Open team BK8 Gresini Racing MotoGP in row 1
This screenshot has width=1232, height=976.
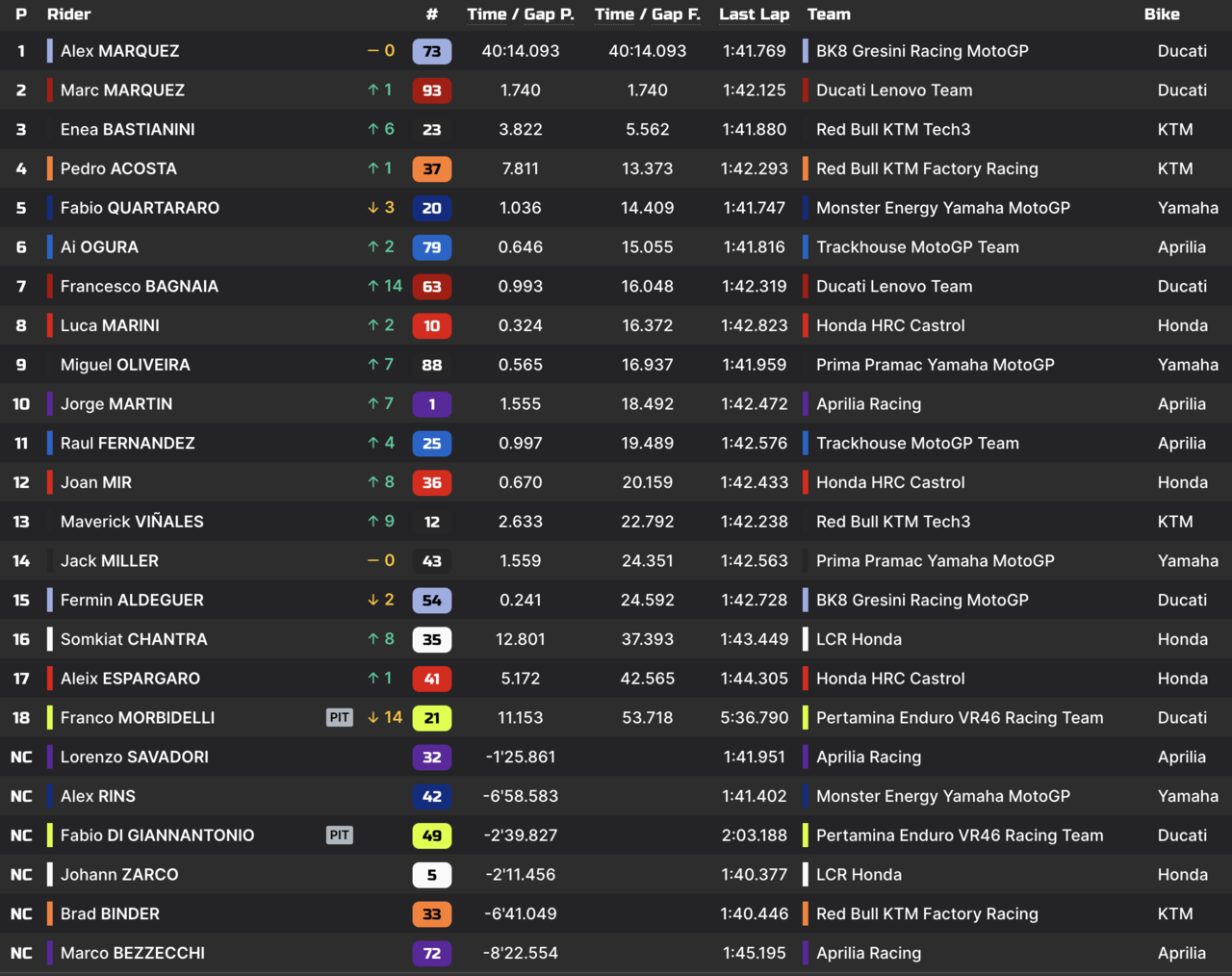922,51
